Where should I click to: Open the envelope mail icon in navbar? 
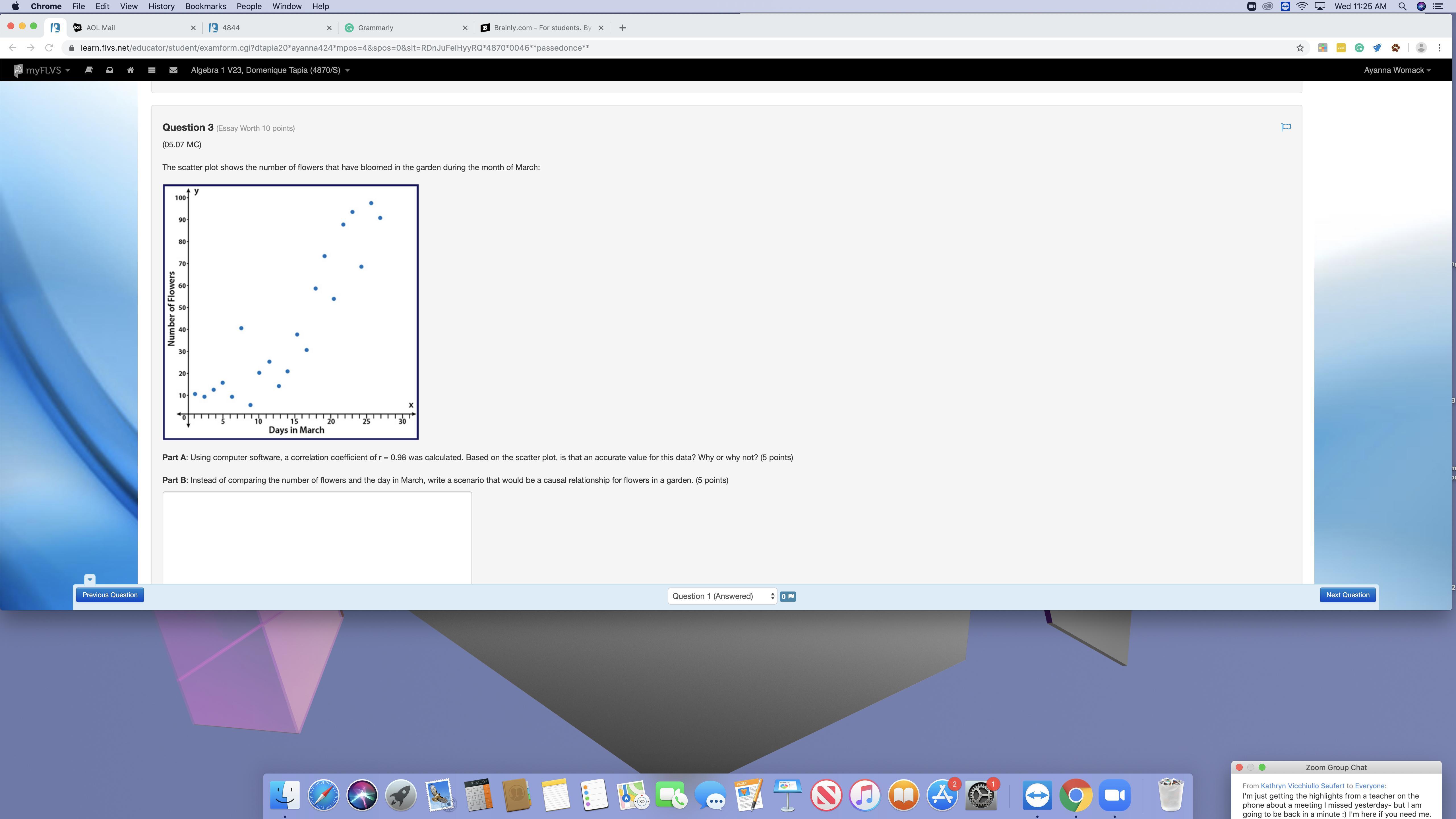click(x=173, y=70)
